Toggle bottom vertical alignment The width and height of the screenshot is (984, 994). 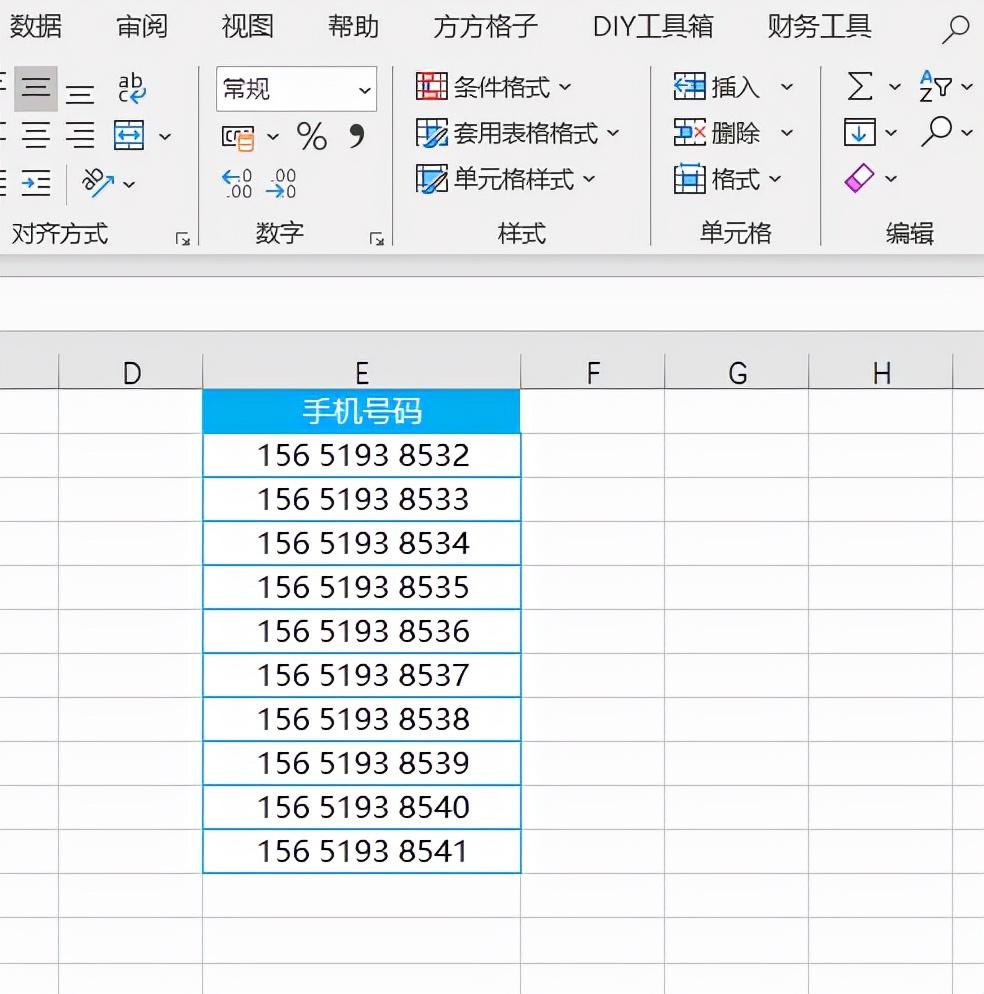pos(80,94)
